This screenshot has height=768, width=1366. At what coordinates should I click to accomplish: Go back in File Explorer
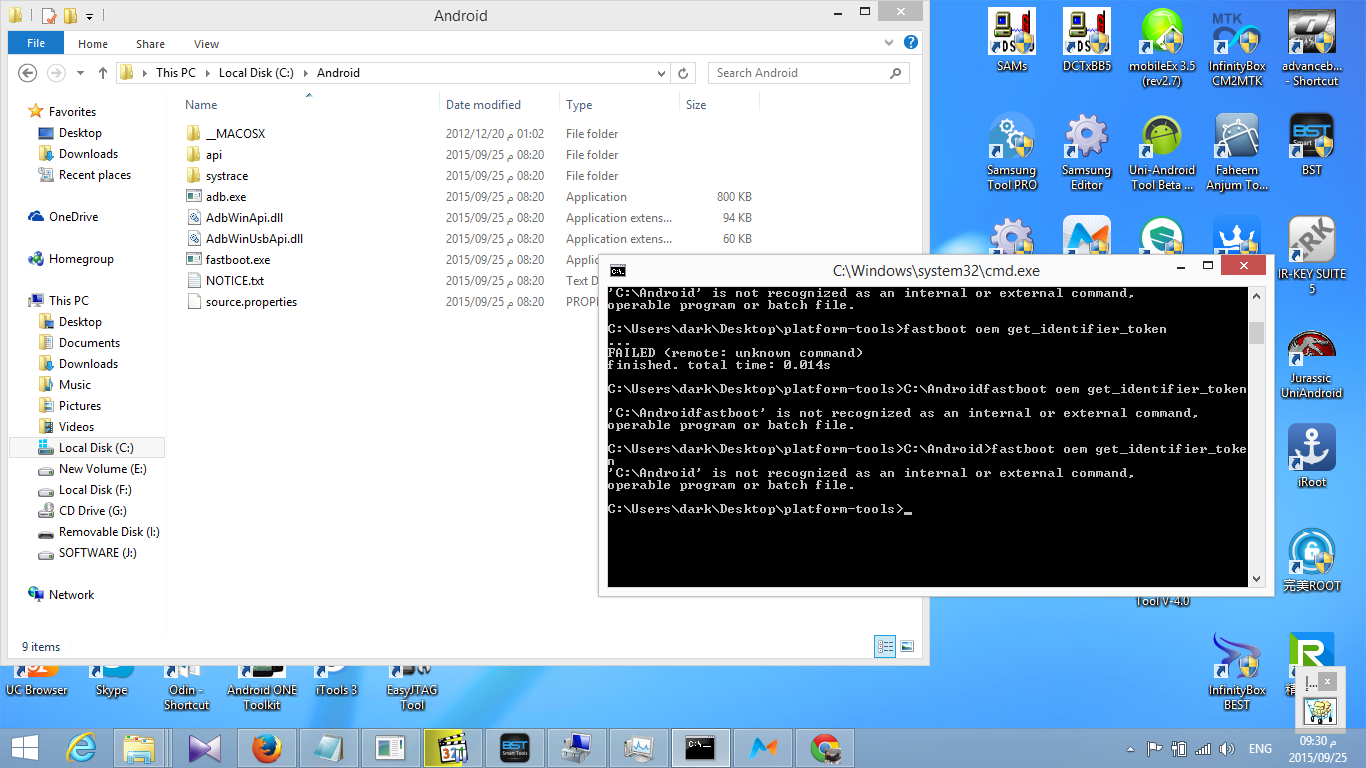click(28, 73)
